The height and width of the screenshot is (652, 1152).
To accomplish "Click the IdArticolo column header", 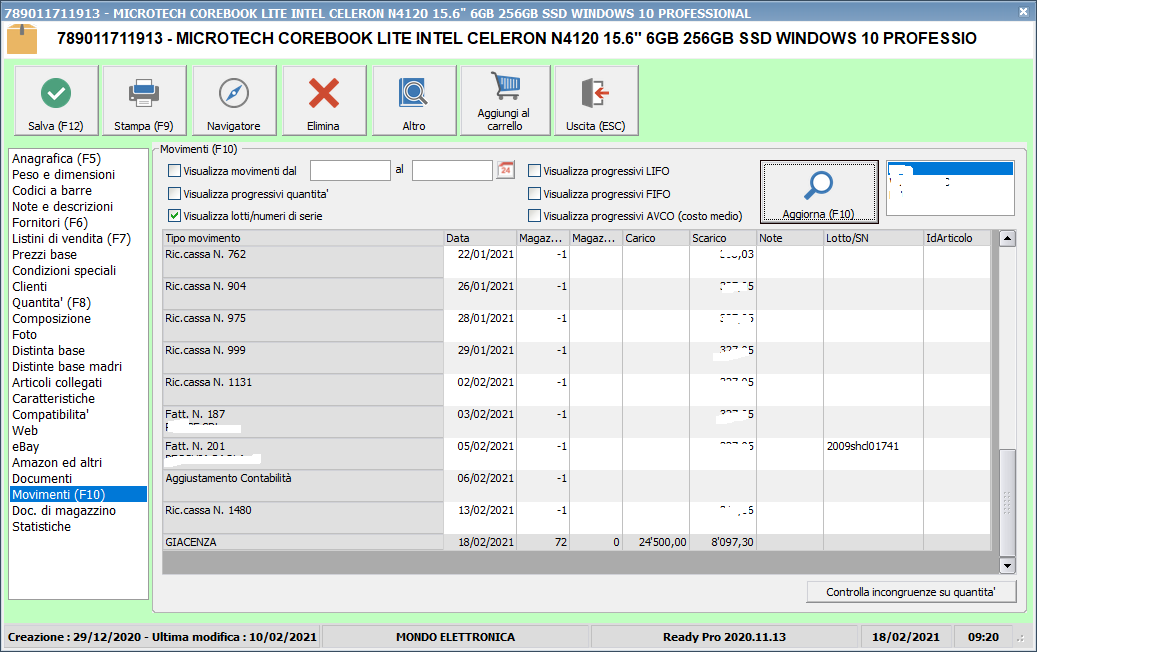I will [x=957, y=238].
